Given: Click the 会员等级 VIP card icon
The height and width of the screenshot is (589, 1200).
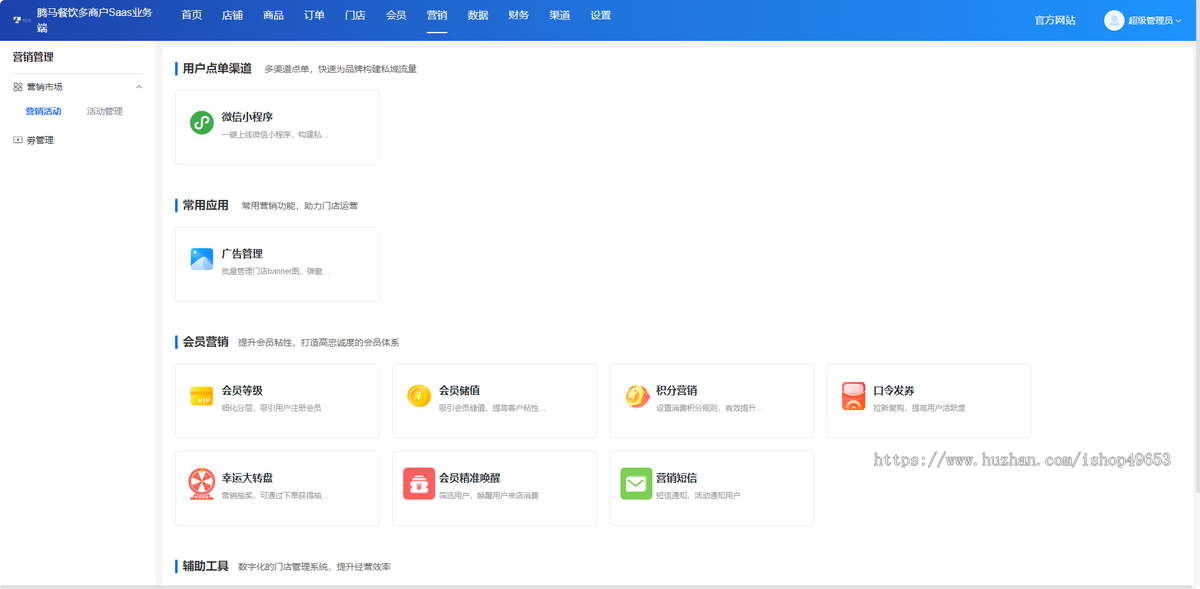Looking at the screenshot, I should tap(201, 396).
